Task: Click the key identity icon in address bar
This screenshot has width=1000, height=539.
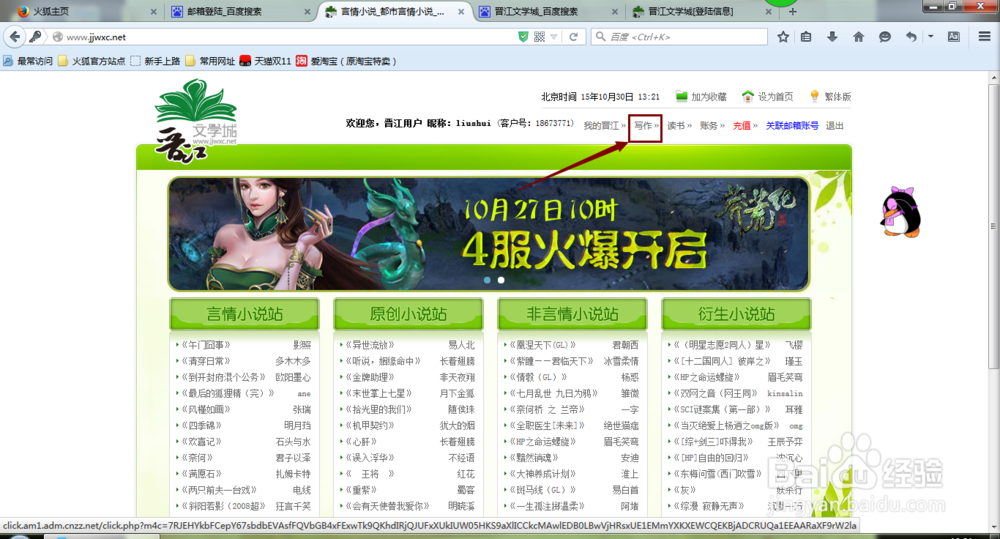Action: point(36,37)
